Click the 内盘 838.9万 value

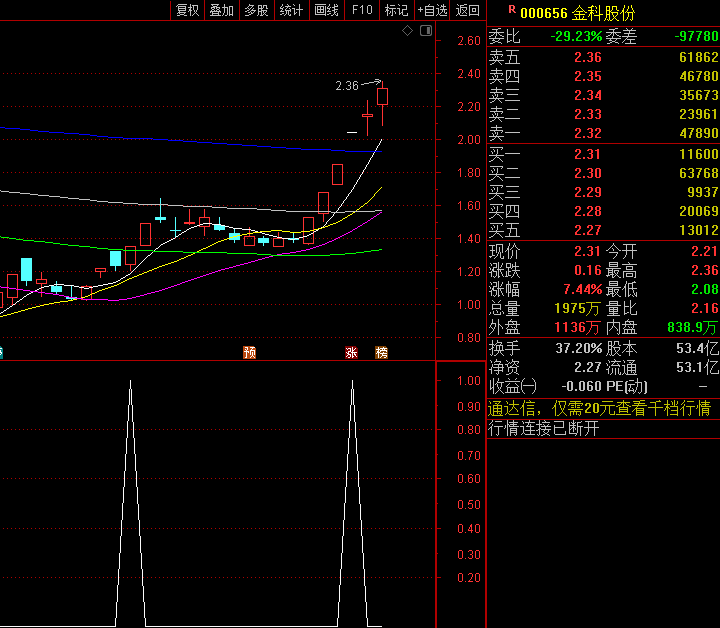692,328
